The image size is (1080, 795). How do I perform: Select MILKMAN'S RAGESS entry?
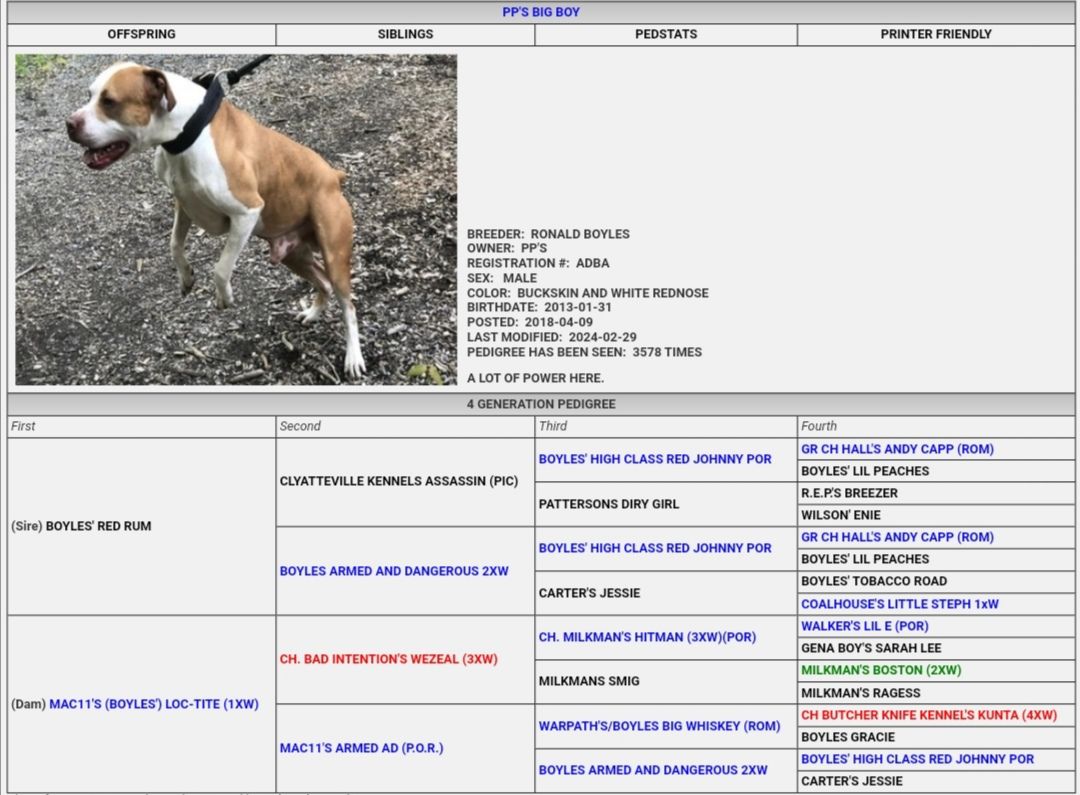pos(861,693)
